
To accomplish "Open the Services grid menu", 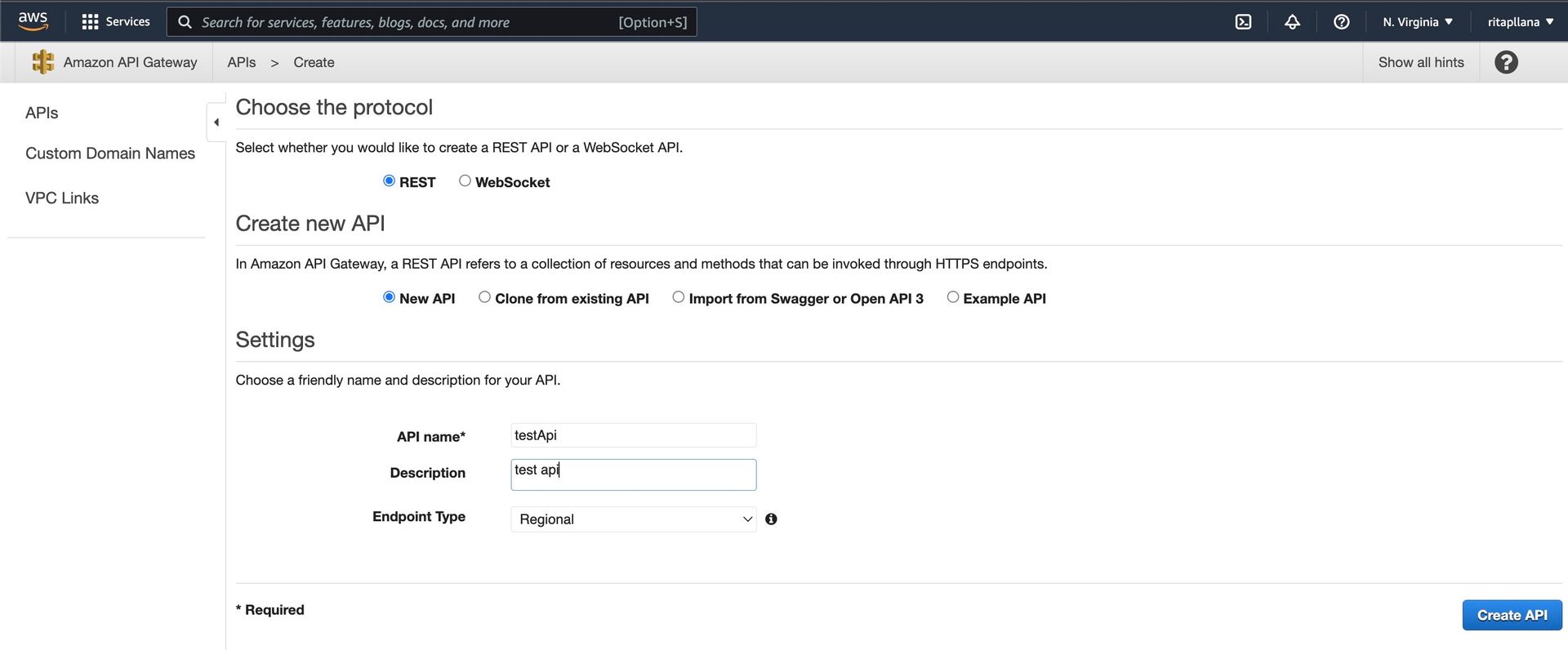I will click(91, 22).
